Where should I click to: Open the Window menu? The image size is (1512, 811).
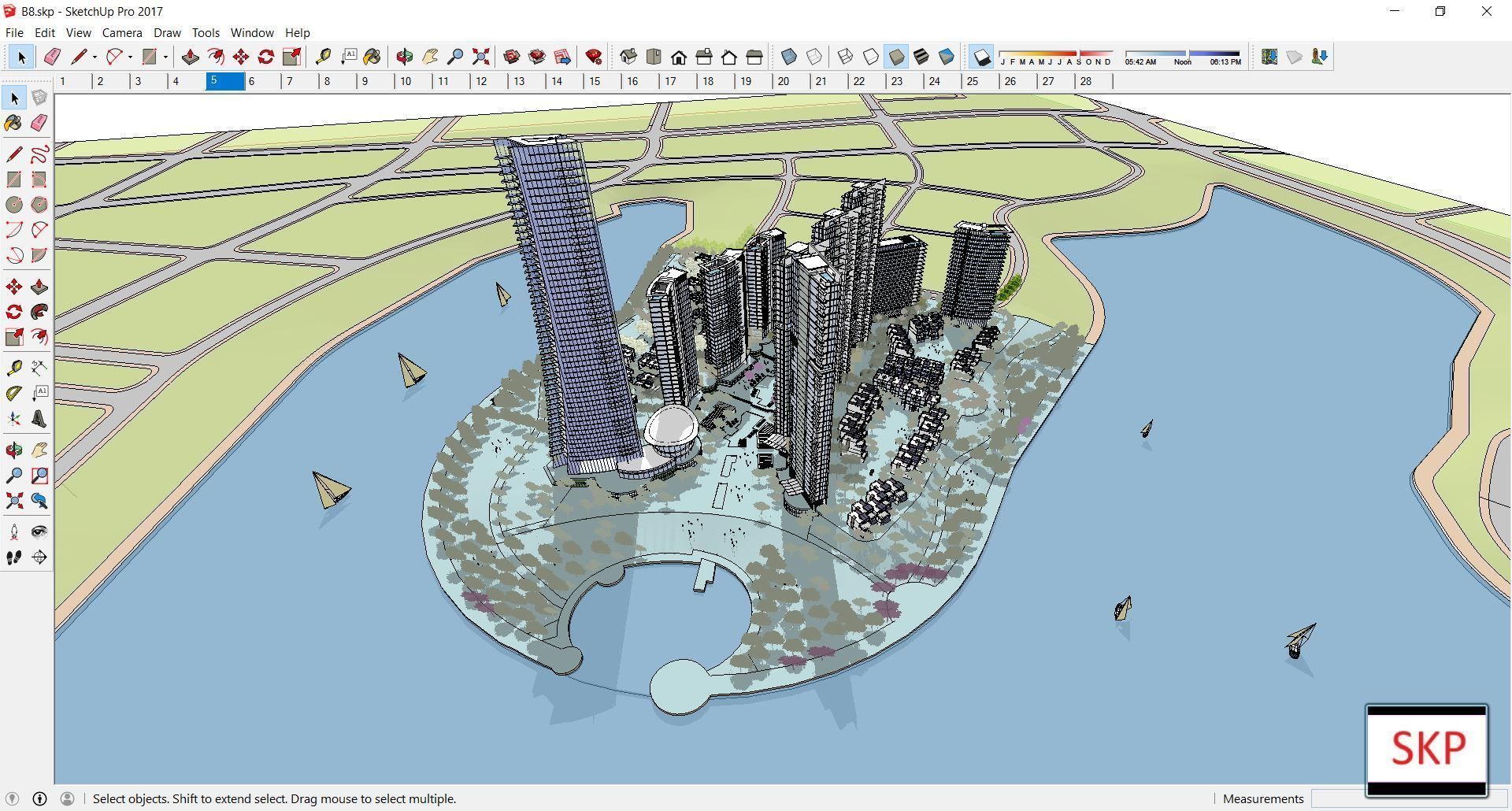tap(252, 32)
